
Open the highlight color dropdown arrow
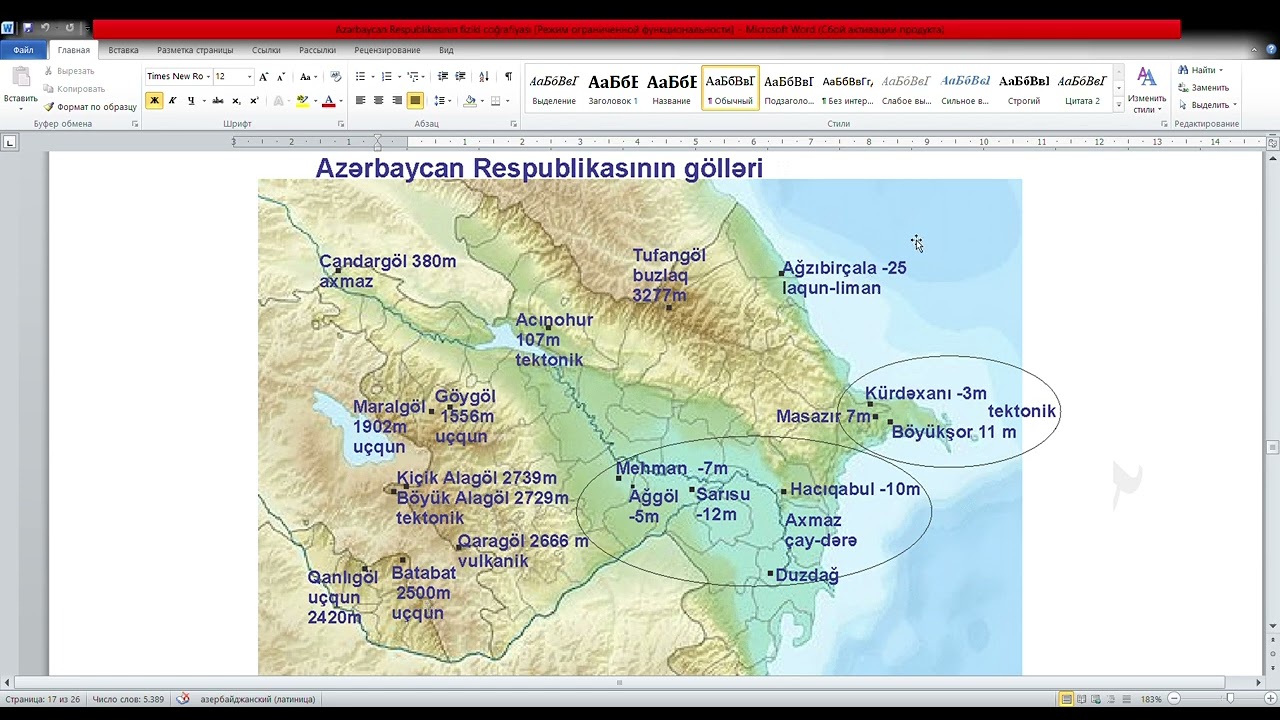pyautogui.click(x=314, y=101)
